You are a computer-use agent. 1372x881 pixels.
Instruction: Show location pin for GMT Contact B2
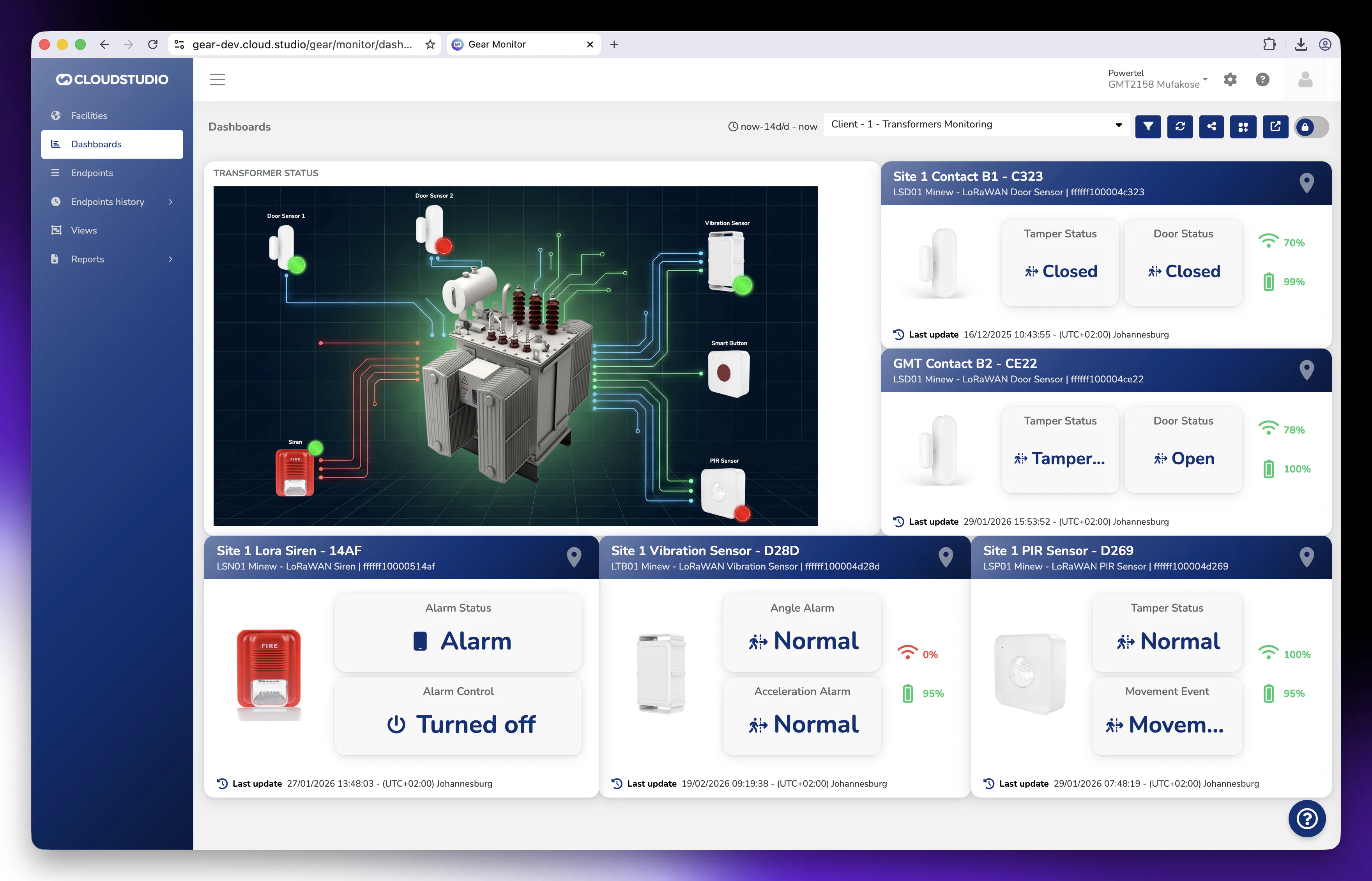(1307, 370)
